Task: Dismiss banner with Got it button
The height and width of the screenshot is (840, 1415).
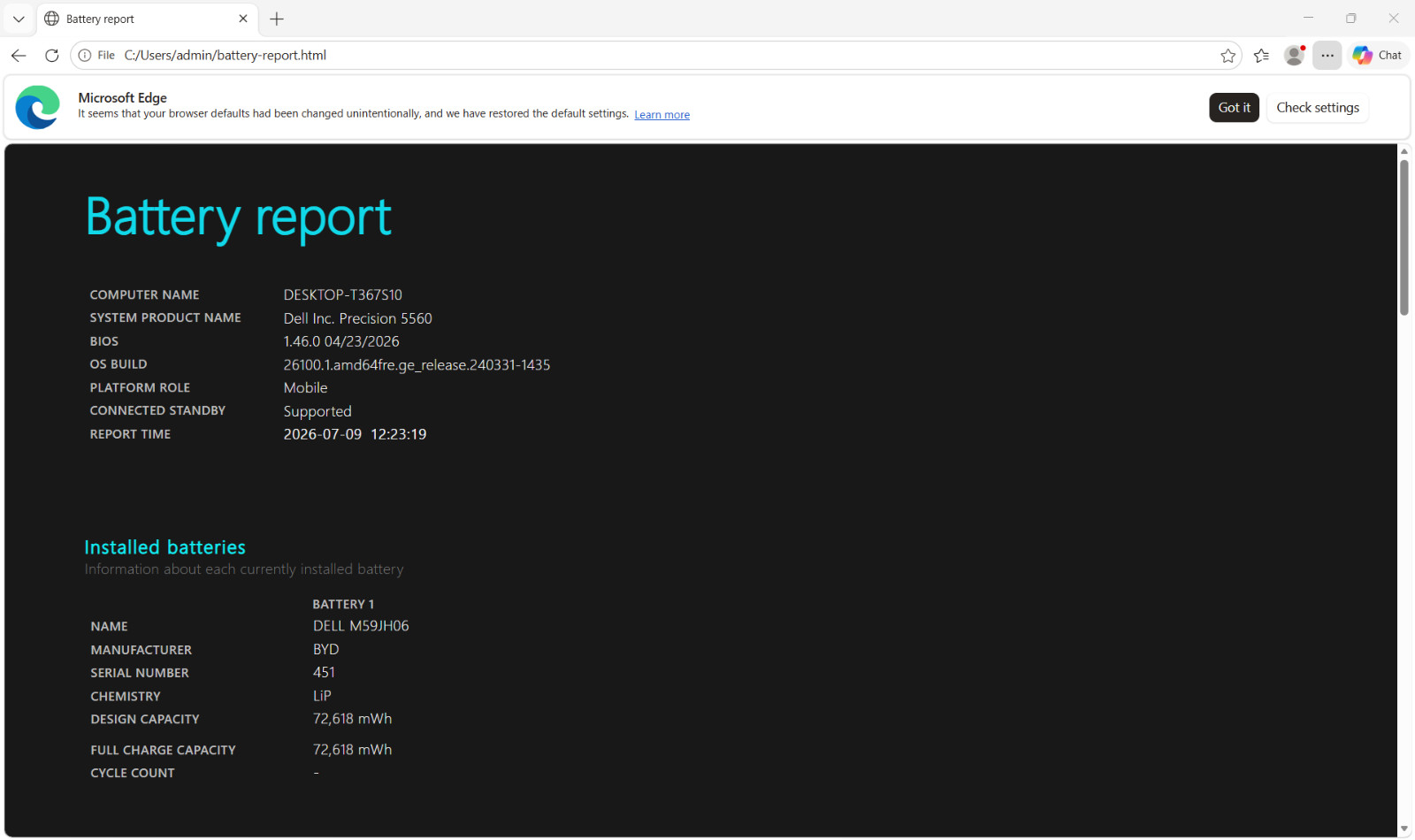Action: click(x=1234, y=107)
